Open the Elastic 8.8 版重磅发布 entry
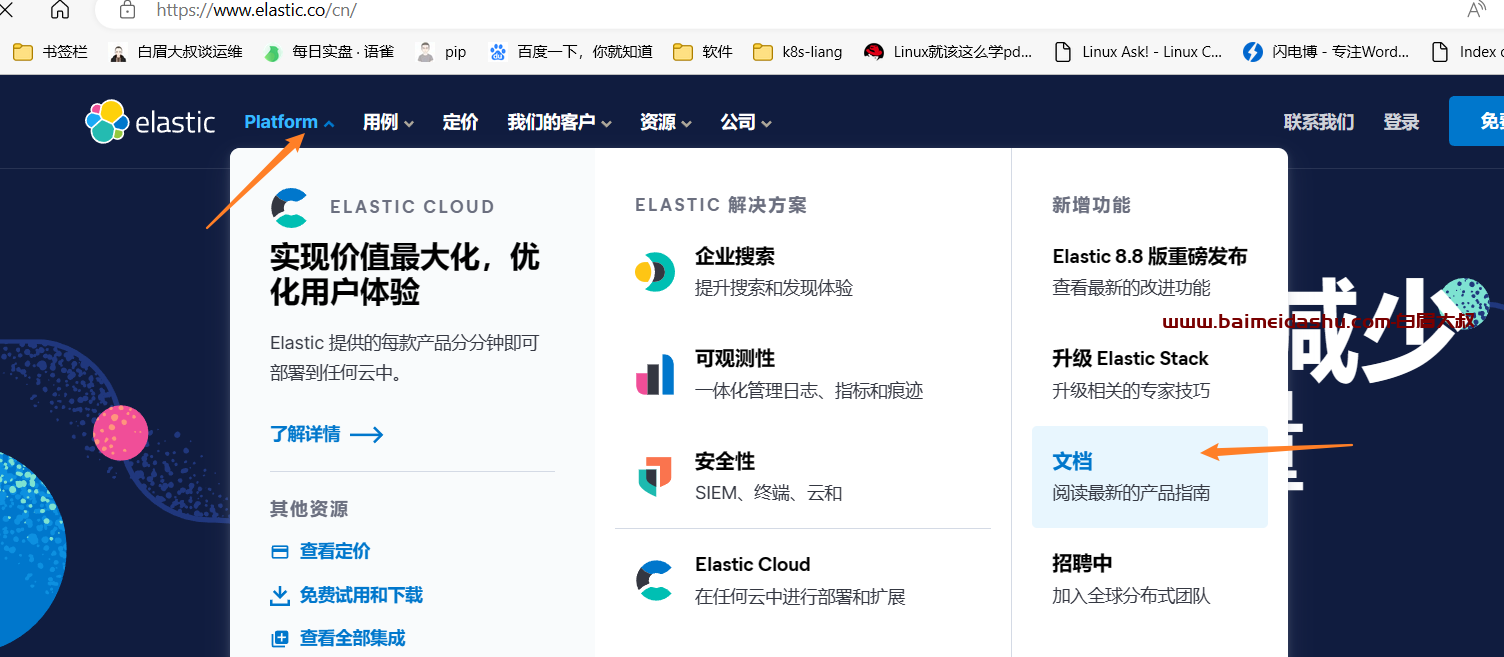 1150,271
